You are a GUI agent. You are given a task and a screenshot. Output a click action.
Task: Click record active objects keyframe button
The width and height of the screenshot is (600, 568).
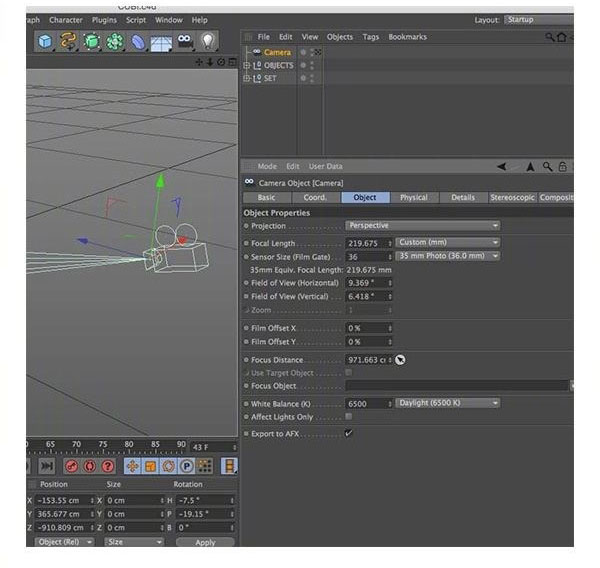(72, 466)
